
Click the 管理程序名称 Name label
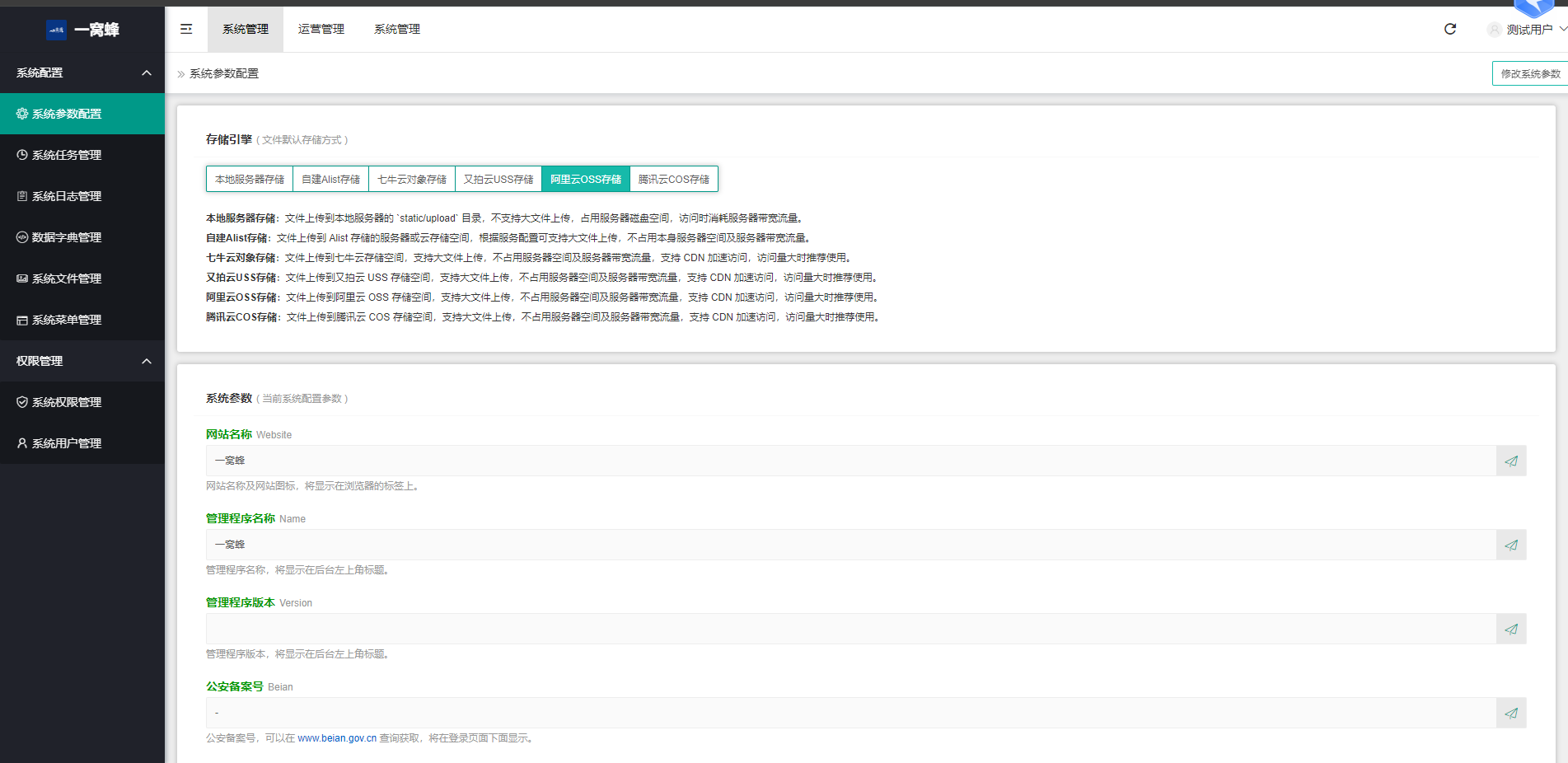255,518
